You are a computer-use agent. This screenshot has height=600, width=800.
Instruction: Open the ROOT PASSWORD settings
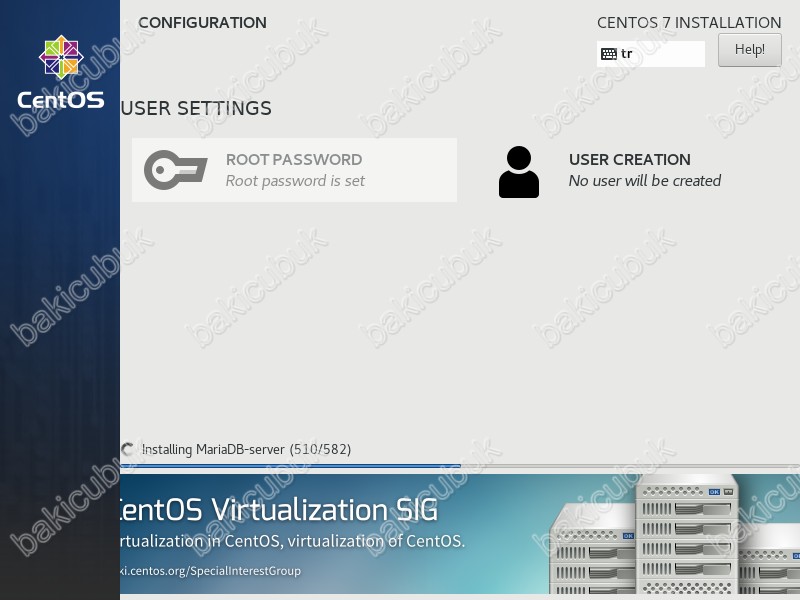pos(294,170)
